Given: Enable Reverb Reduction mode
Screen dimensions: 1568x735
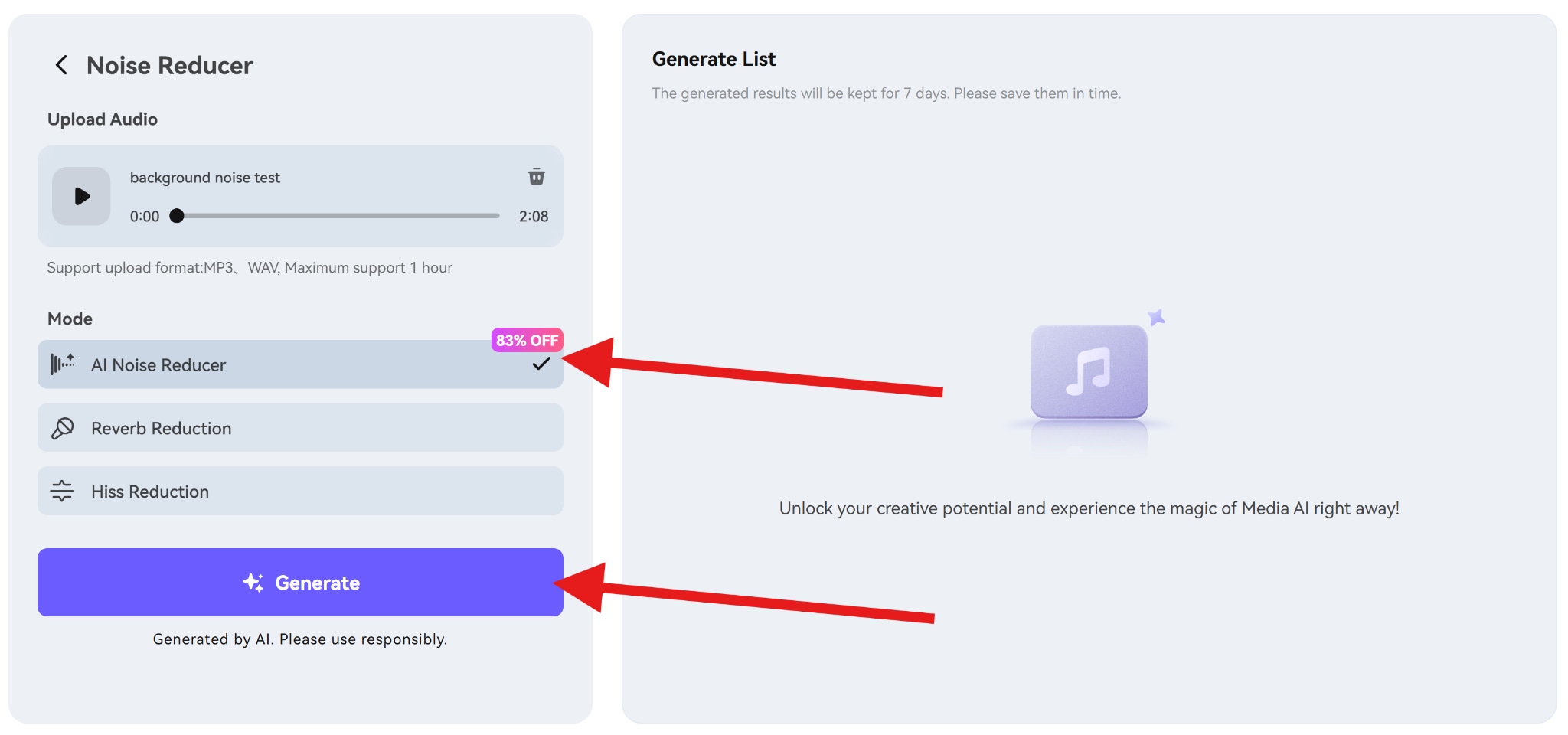Looking at the screenshot, I should click(x=300, y=427).
